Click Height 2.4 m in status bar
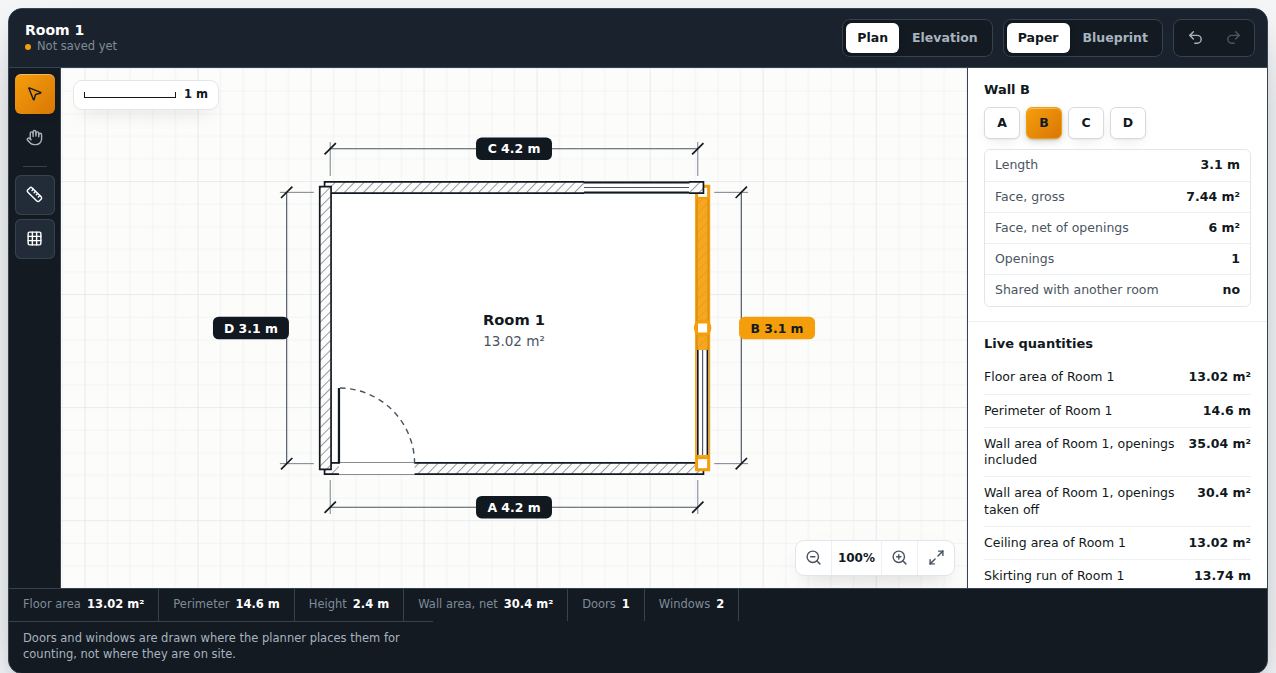 [x=348, y=604]
